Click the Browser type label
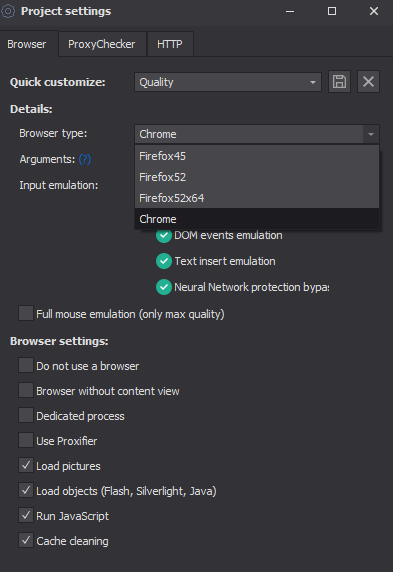393x572 pixels. pos(53,134)
